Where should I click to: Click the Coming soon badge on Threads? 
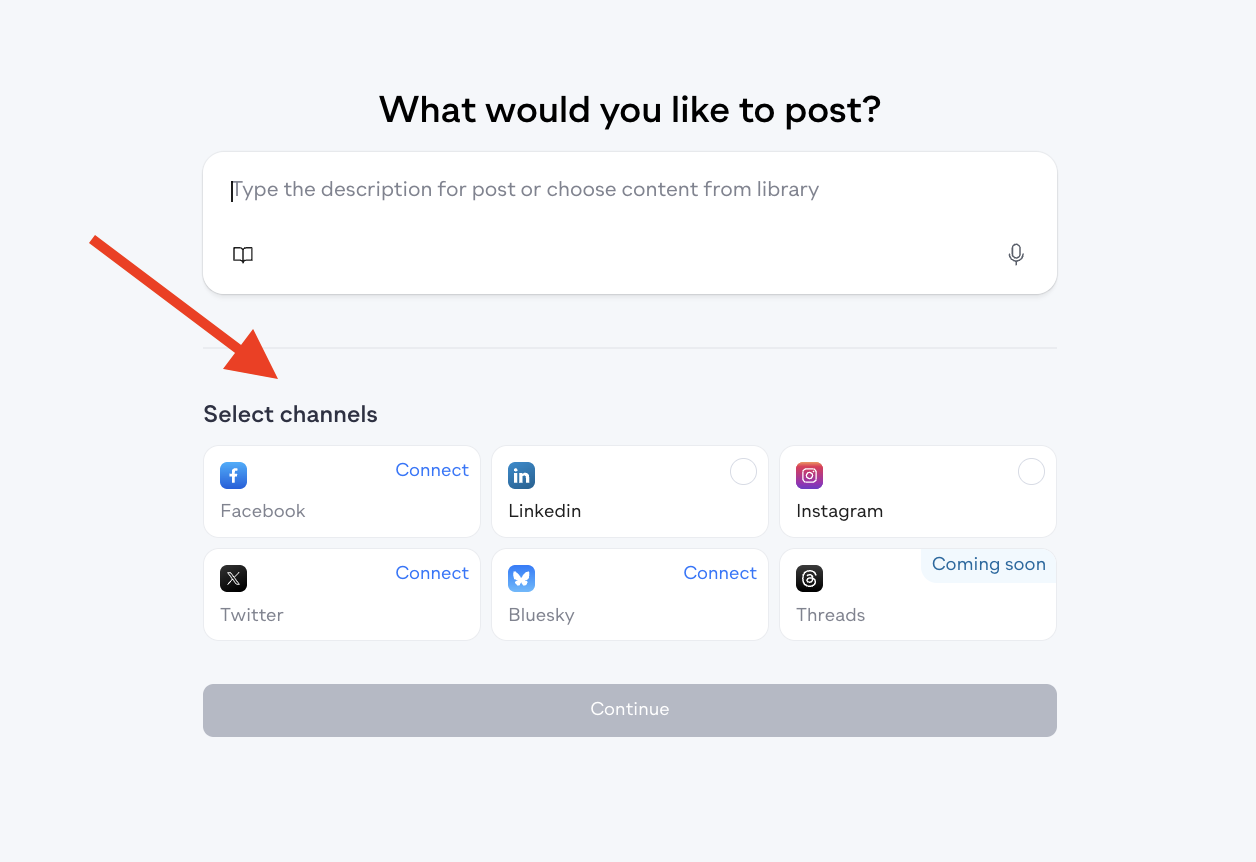[x=988, y=565]
